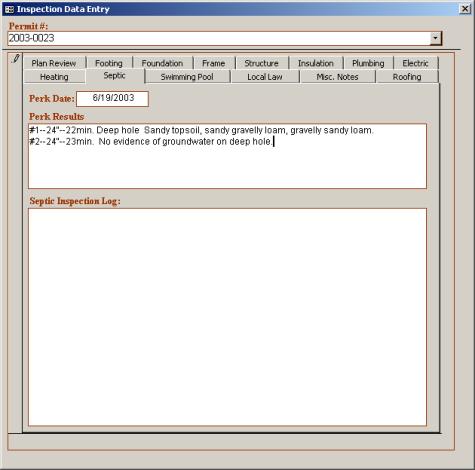Open the Insulation tab
The image size is (475, 470).
tap(316, 63)
